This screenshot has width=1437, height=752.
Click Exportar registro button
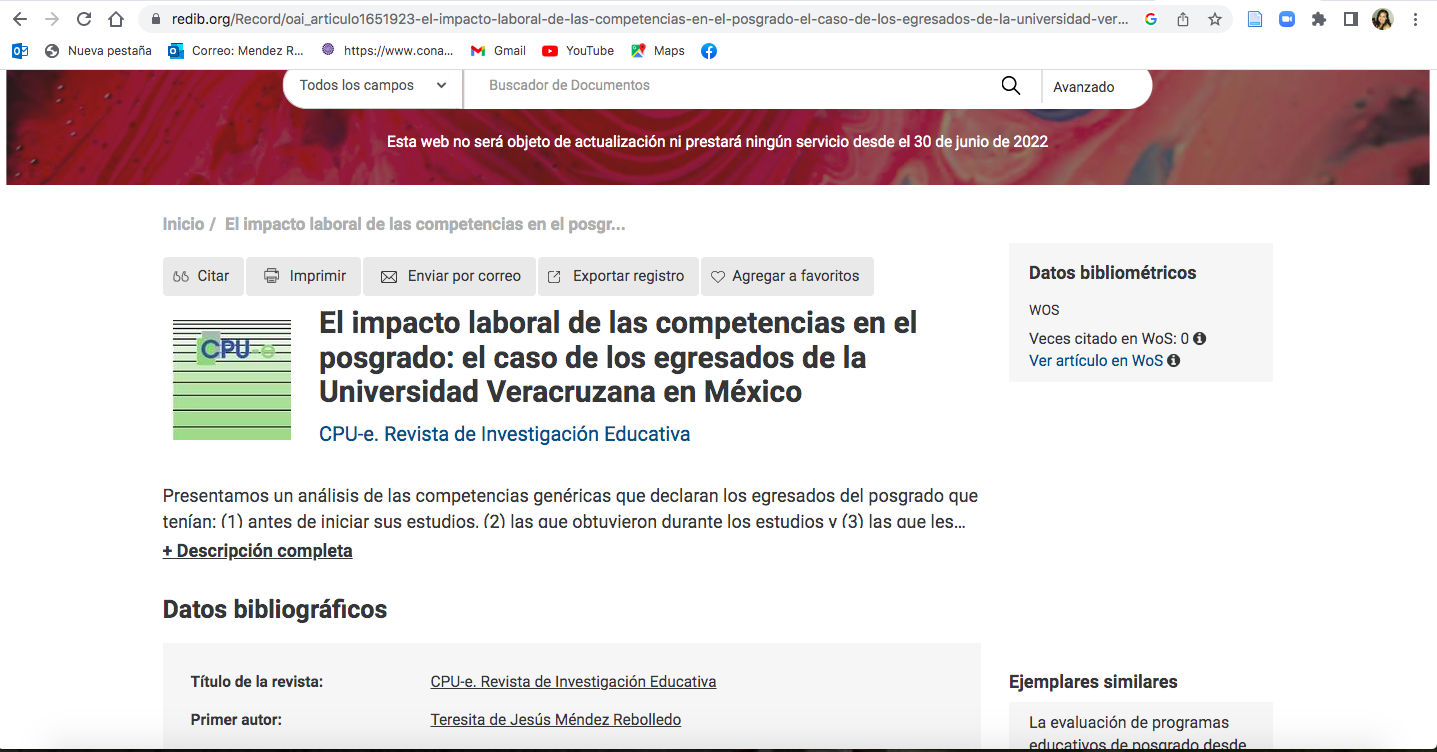pos(618,277)
